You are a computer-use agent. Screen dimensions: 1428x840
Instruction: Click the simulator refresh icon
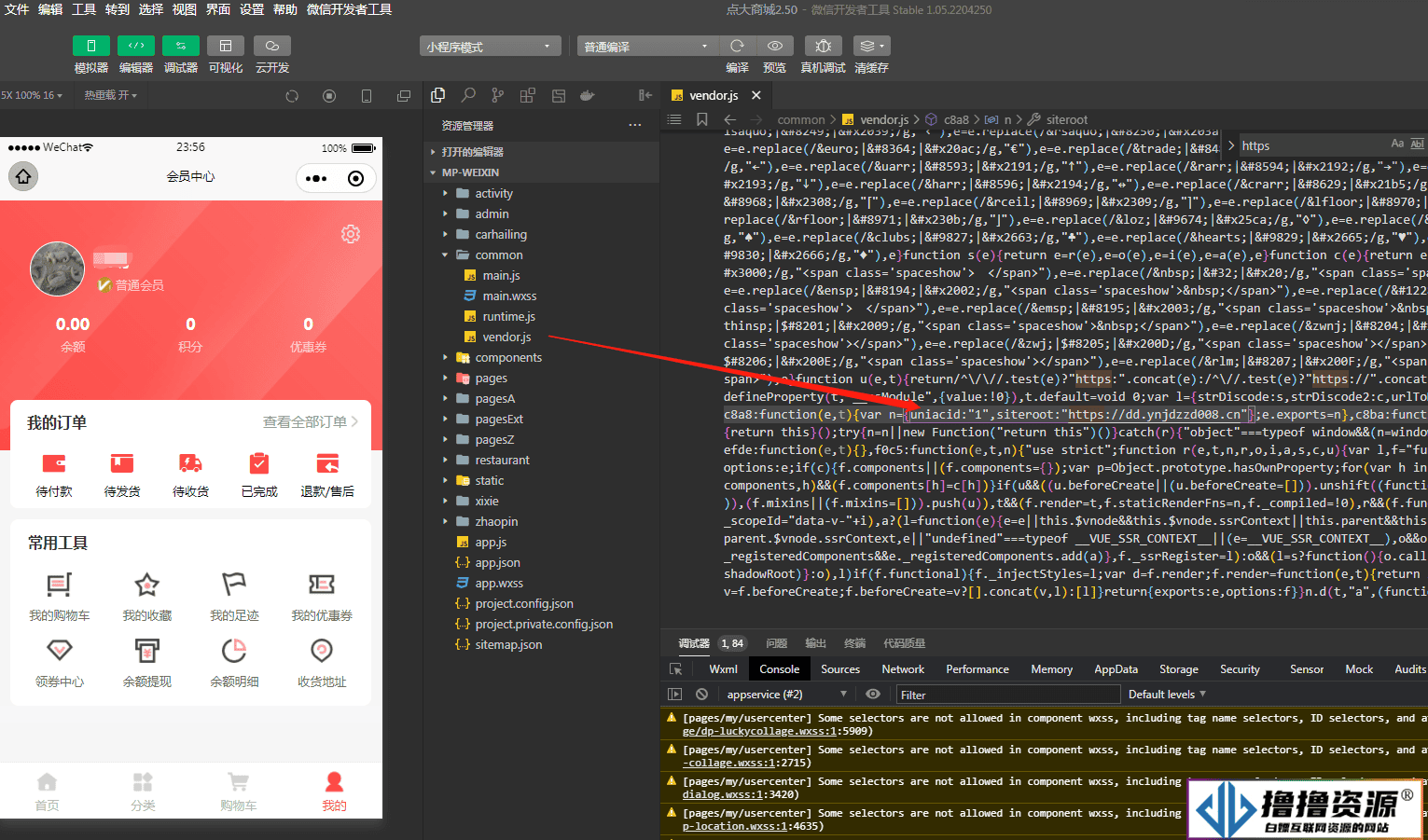pos(292,96)
